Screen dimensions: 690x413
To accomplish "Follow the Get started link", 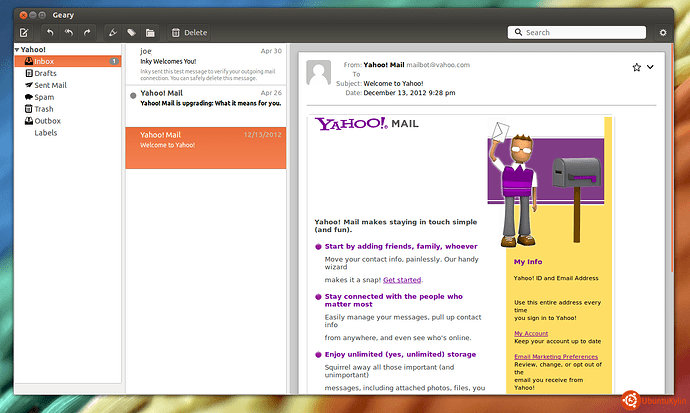I will pyautogui.click(x=402, y=280).
